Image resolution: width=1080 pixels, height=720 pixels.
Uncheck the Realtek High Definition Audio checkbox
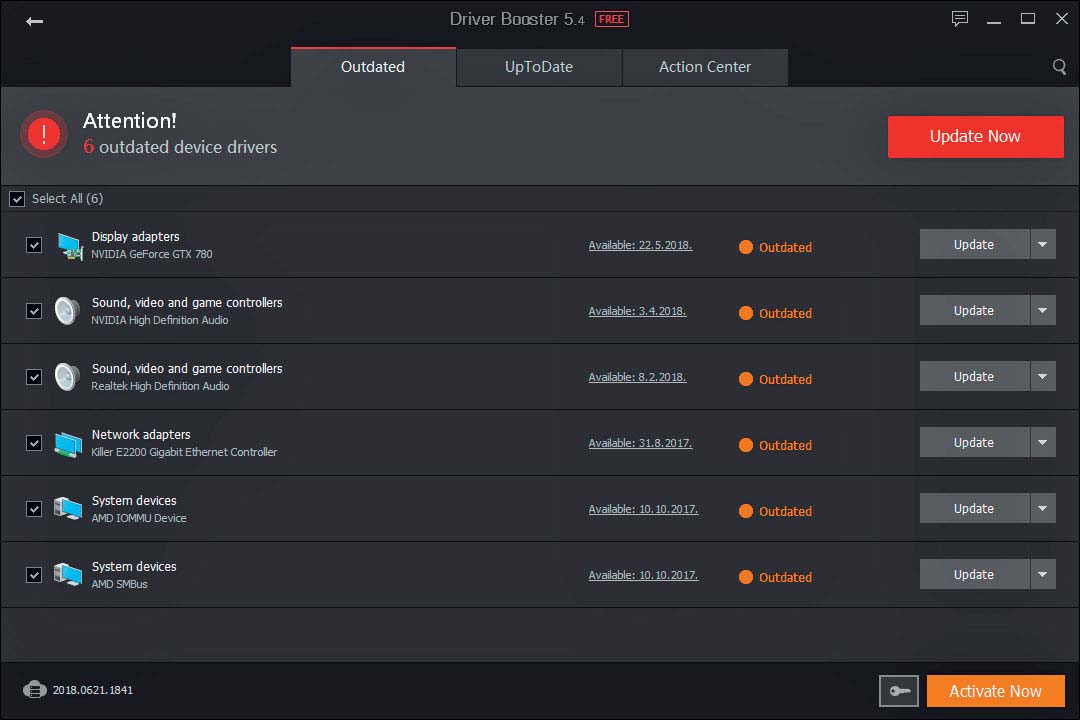34,377
